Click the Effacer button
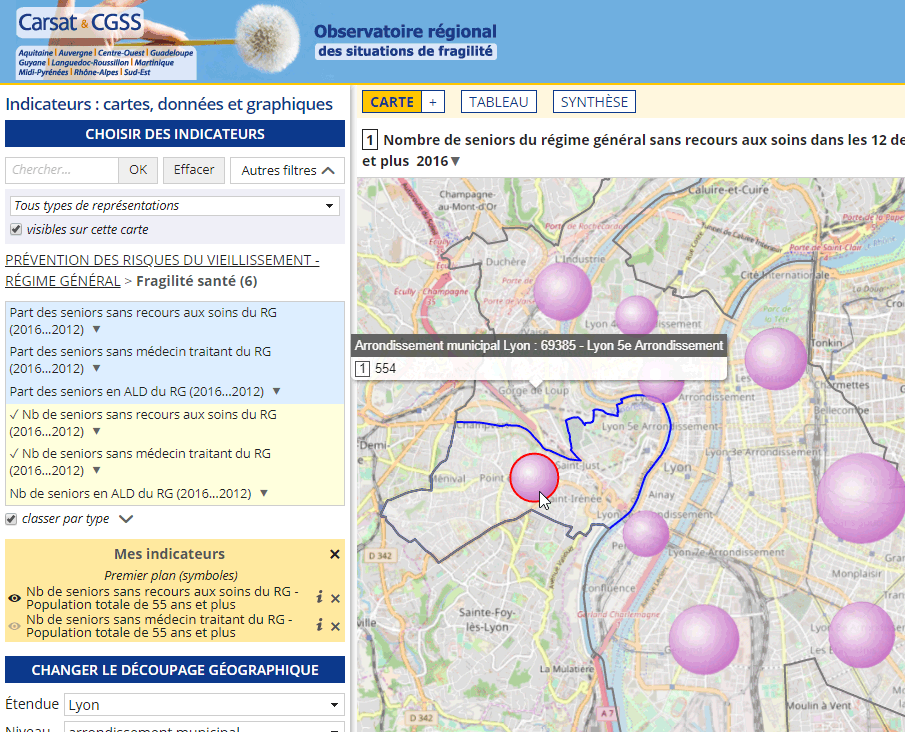This screenshot has height=732, width=905. [194, 170]
